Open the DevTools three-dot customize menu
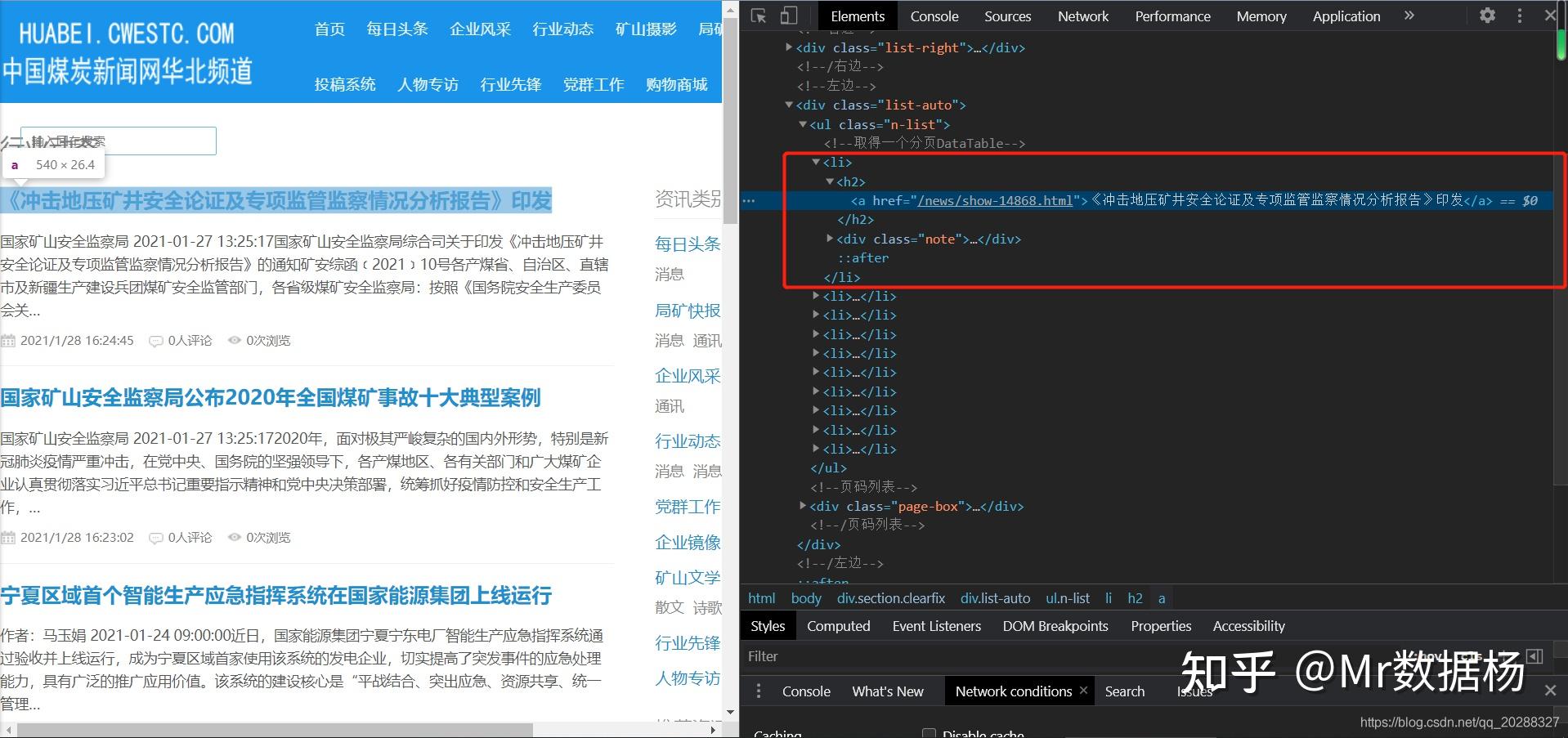Viewport: 1568px width, 738px height. (1519, 16)
